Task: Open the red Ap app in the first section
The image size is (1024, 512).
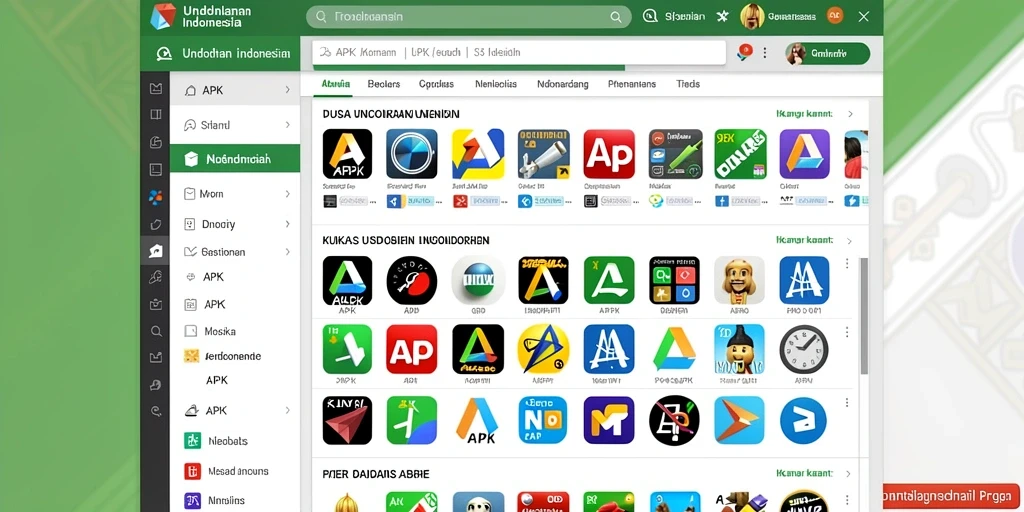Action: [609, 154]
